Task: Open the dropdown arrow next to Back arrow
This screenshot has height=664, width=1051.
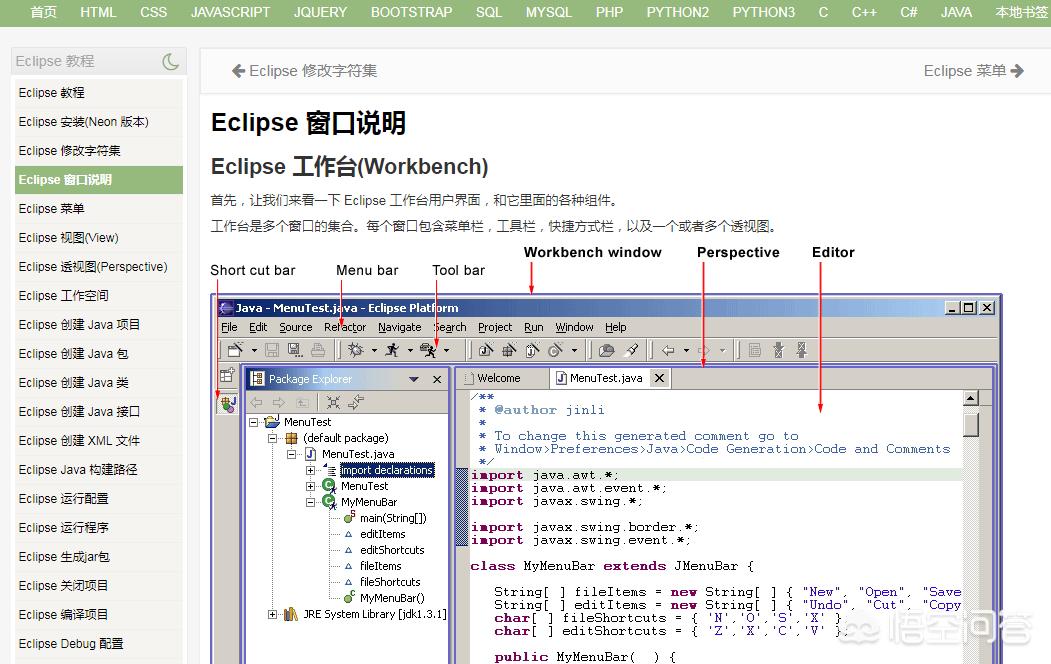Action: click(x=686, y=350)
